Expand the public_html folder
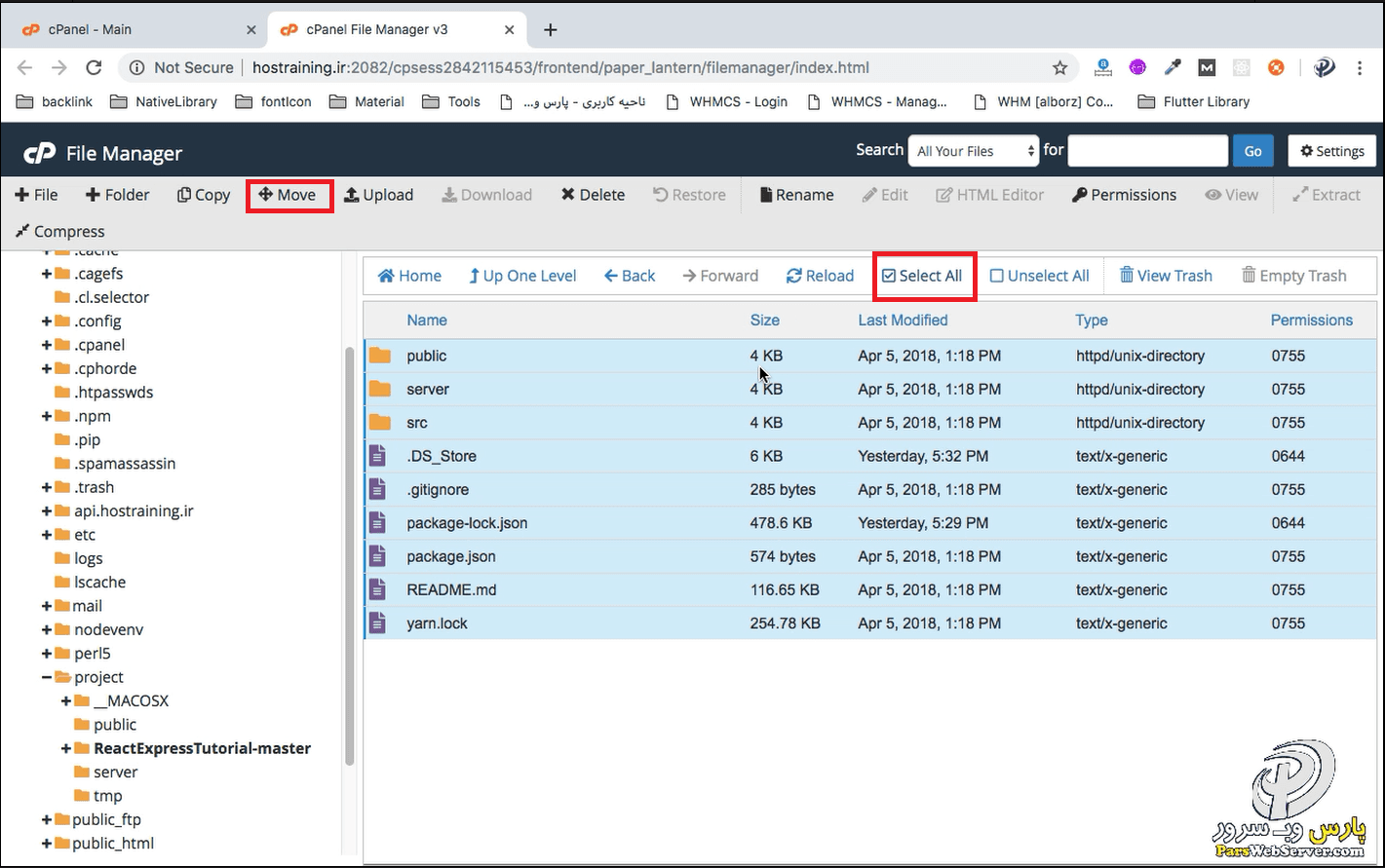Viewport: 1385px width, 868px height. [47, 844]
